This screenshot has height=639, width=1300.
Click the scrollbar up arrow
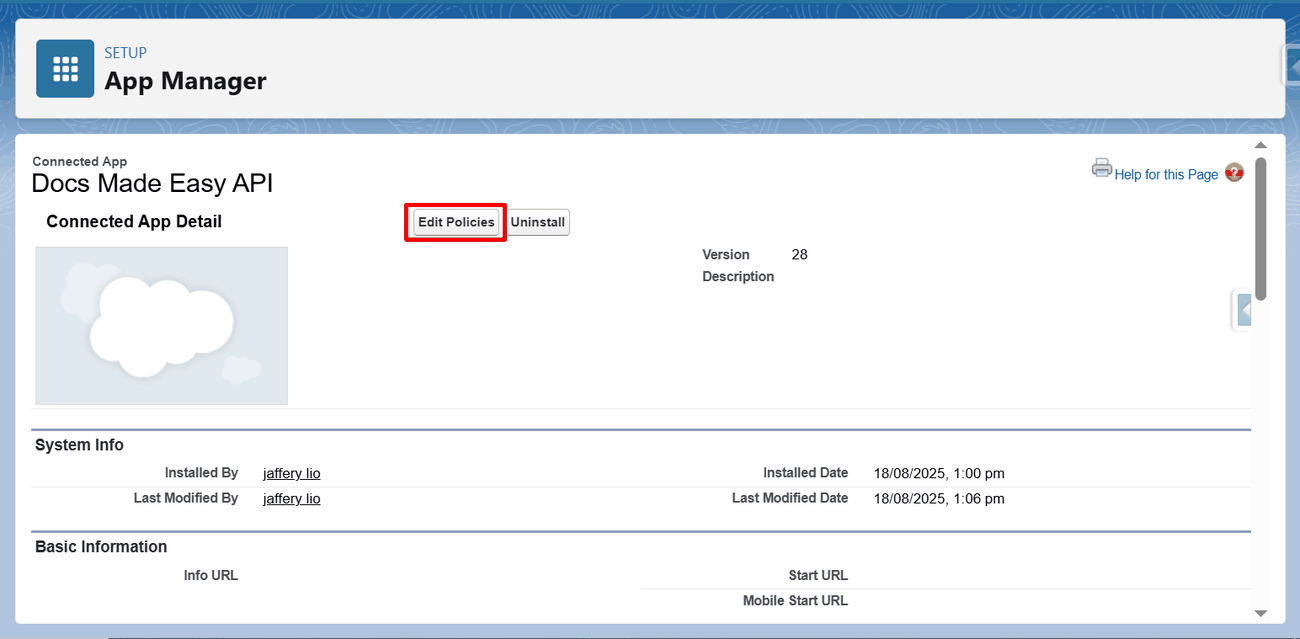coord(1260,146)
